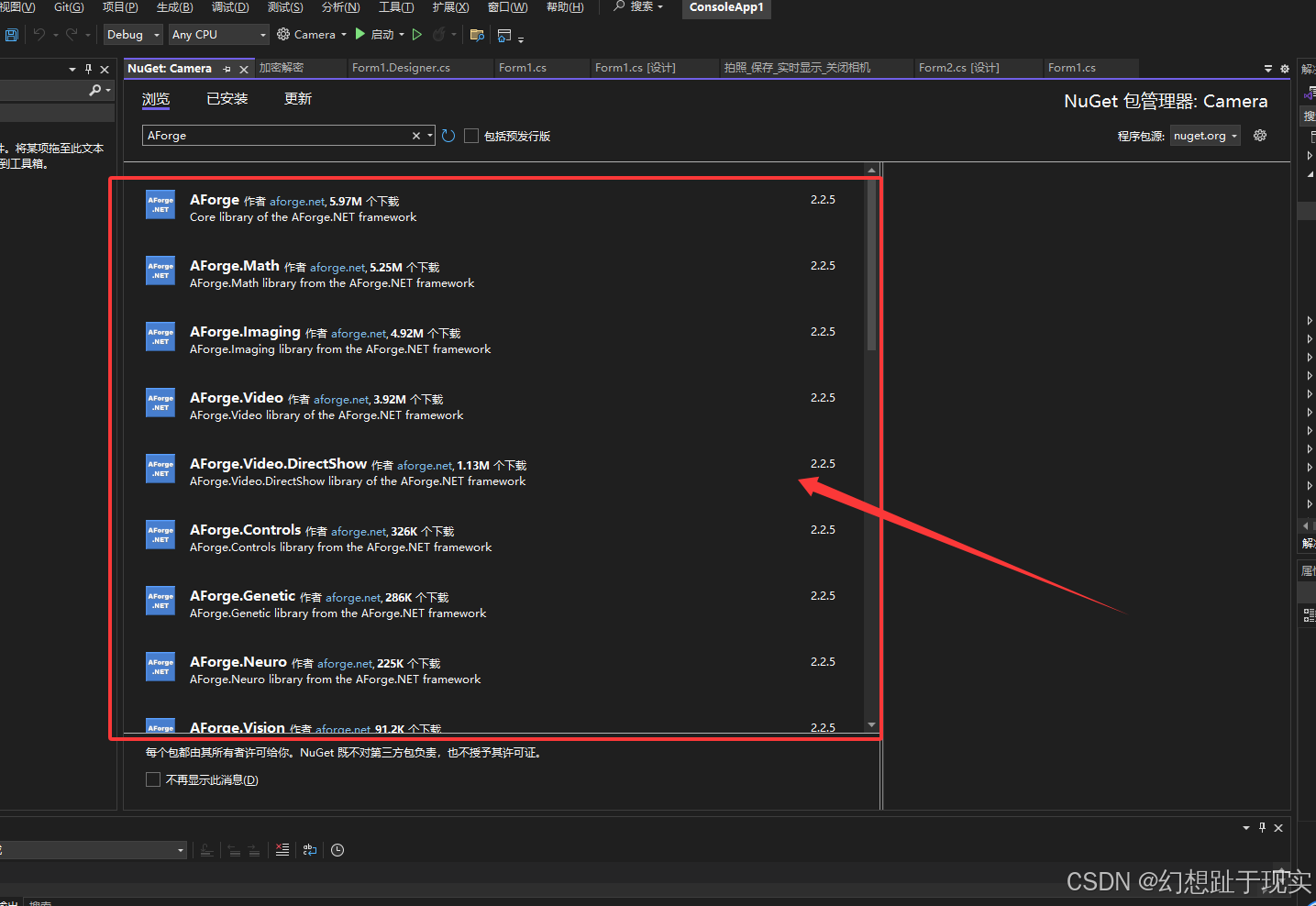Pin the bottom output panel
This screenshot has height=906, width=1316.
[x=1262, y=827]
